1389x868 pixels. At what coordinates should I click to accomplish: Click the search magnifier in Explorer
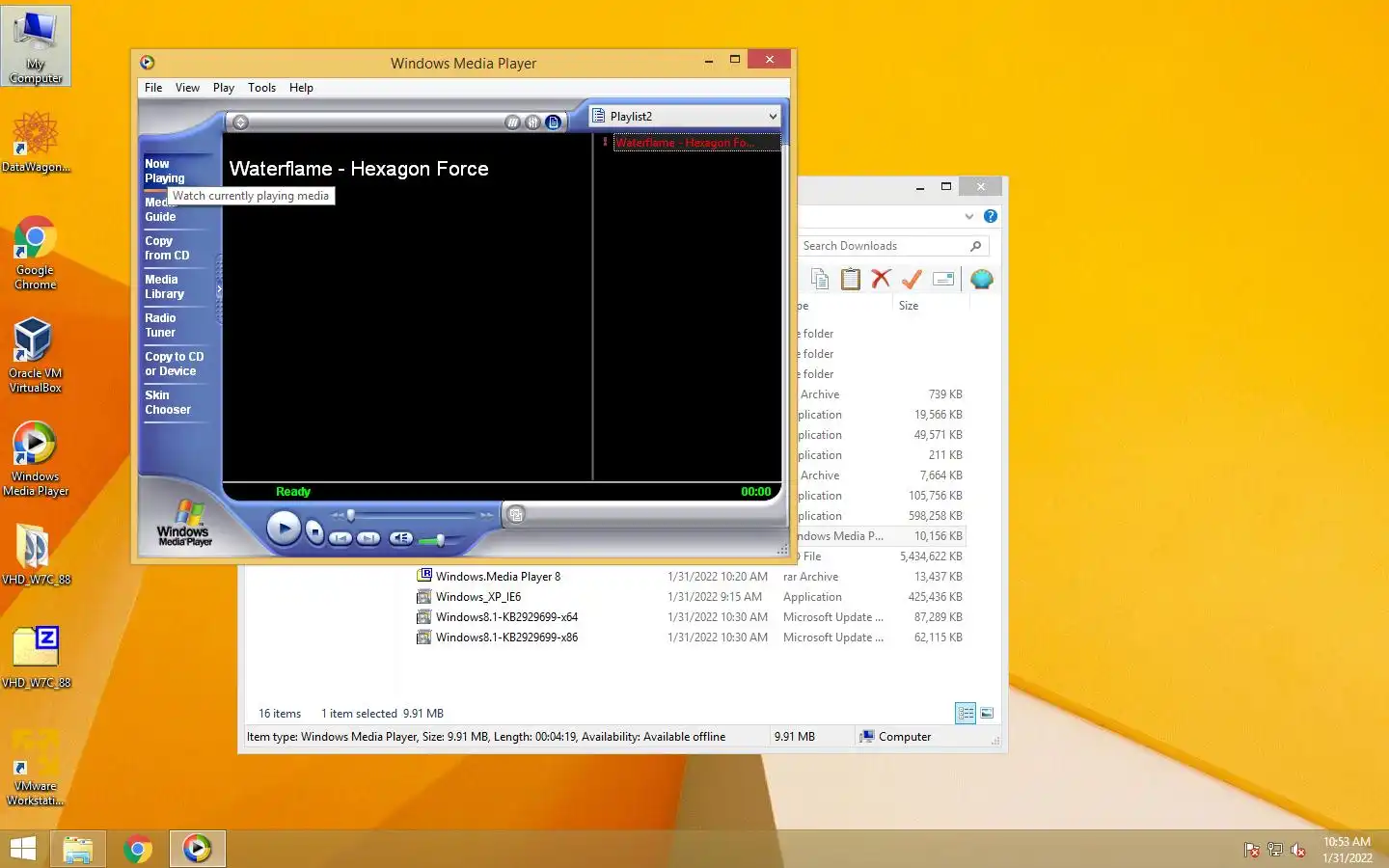[x=976, y=246]
